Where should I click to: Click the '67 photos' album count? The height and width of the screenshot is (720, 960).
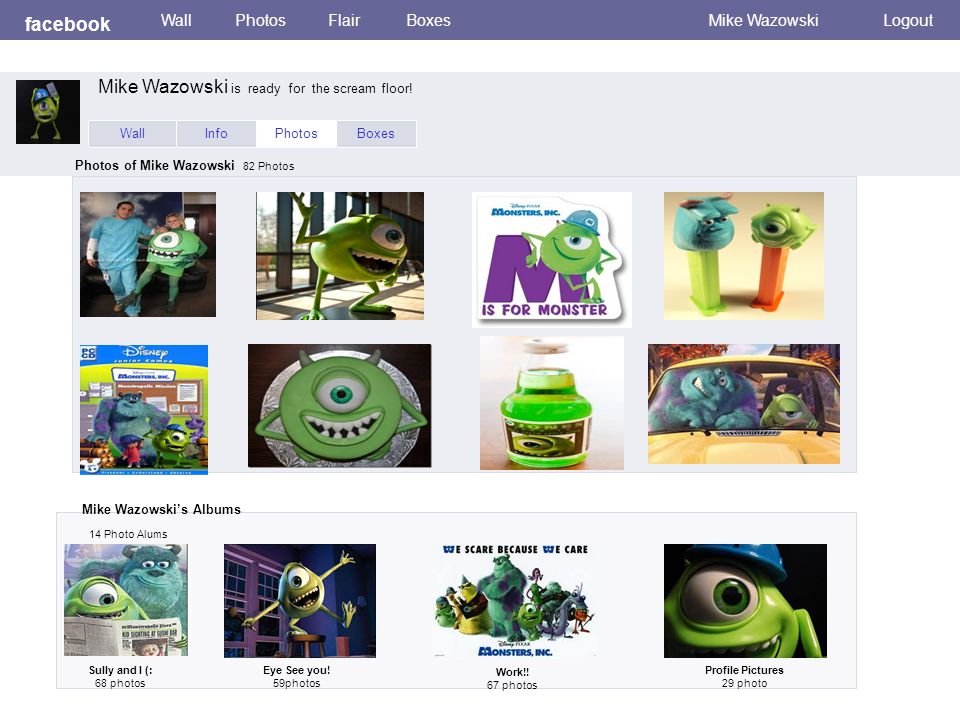[512, 685]
